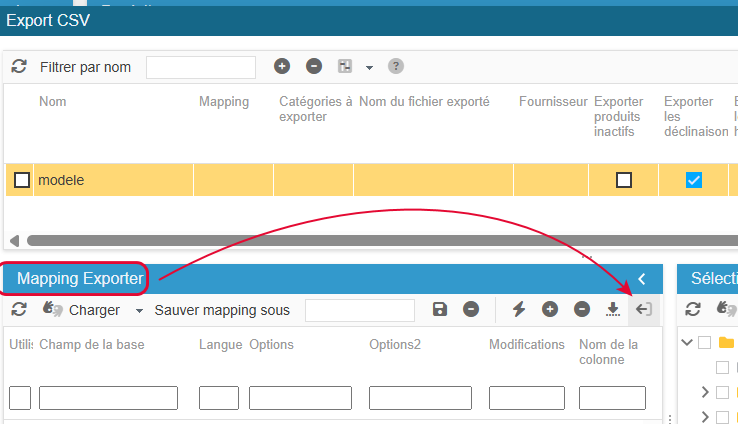This screenshot has height=424, width=738.
Task: Enable Exporter produits inactifs for modele
Action: (x=624, y=180)
